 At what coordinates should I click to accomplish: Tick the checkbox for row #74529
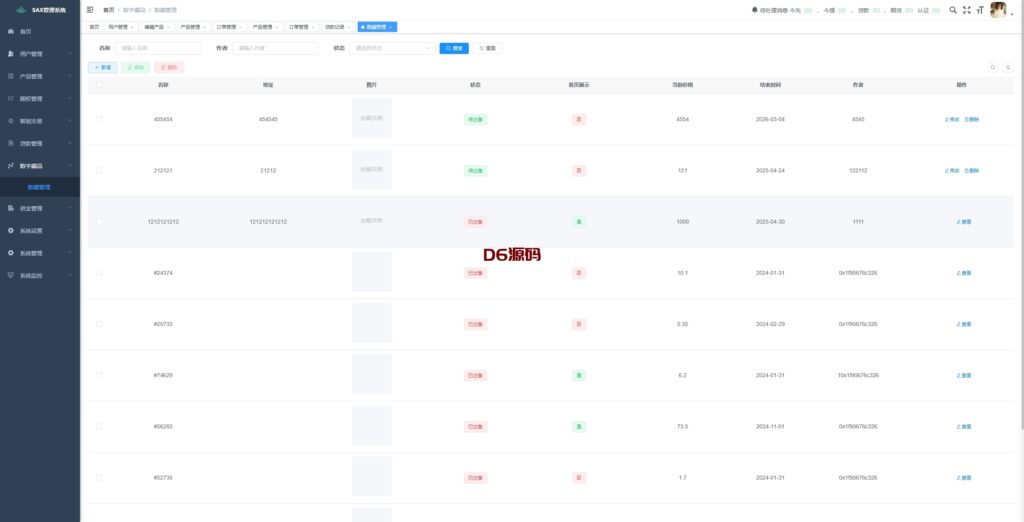[x=99, y=375]
